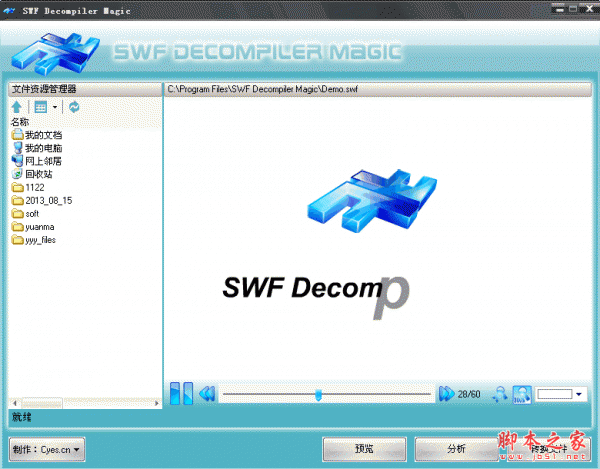Select 我的文档 in the file tree
This screenshot has height=469, width=600.
coord(37,135)
